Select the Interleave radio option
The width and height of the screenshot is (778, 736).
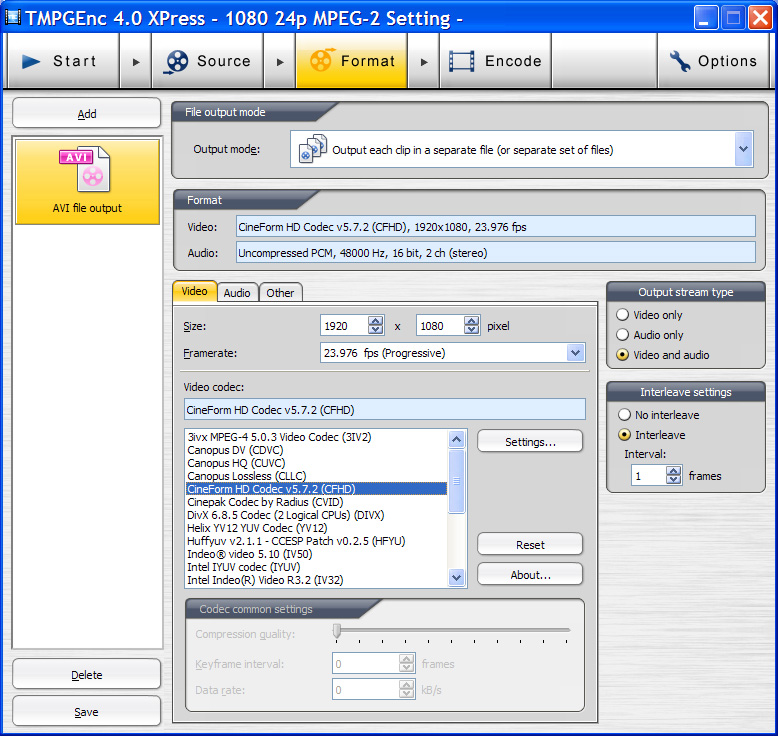(624, 435)
